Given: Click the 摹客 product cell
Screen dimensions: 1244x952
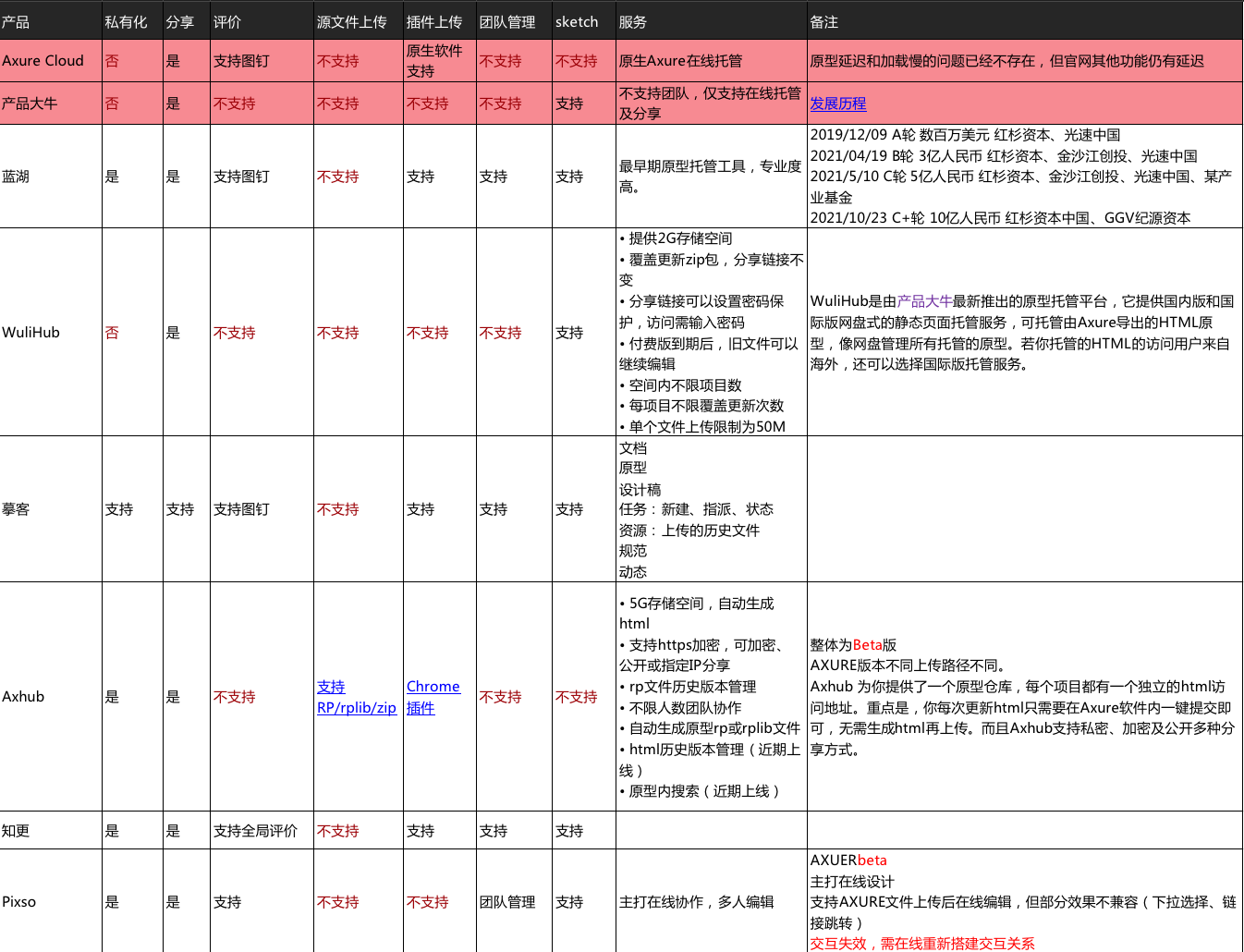Looking at the screenshot, I should point(51,509).
